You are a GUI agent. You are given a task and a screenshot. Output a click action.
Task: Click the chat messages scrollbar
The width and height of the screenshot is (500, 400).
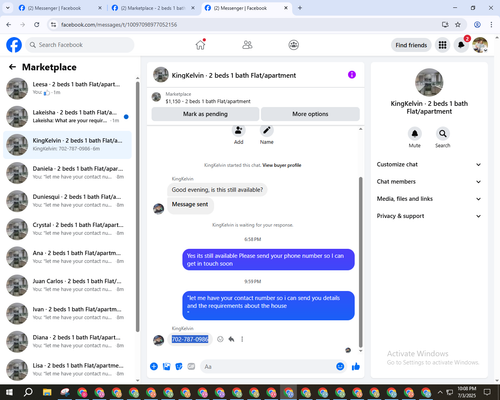(360, 263)
